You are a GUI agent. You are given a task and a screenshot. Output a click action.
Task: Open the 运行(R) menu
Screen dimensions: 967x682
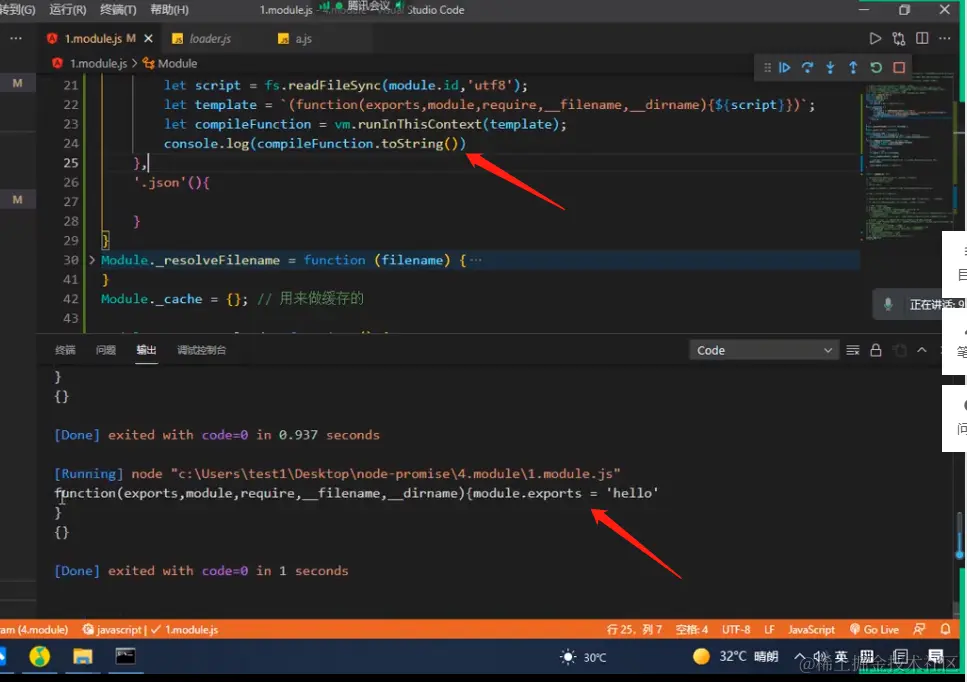tap(68, 10)
